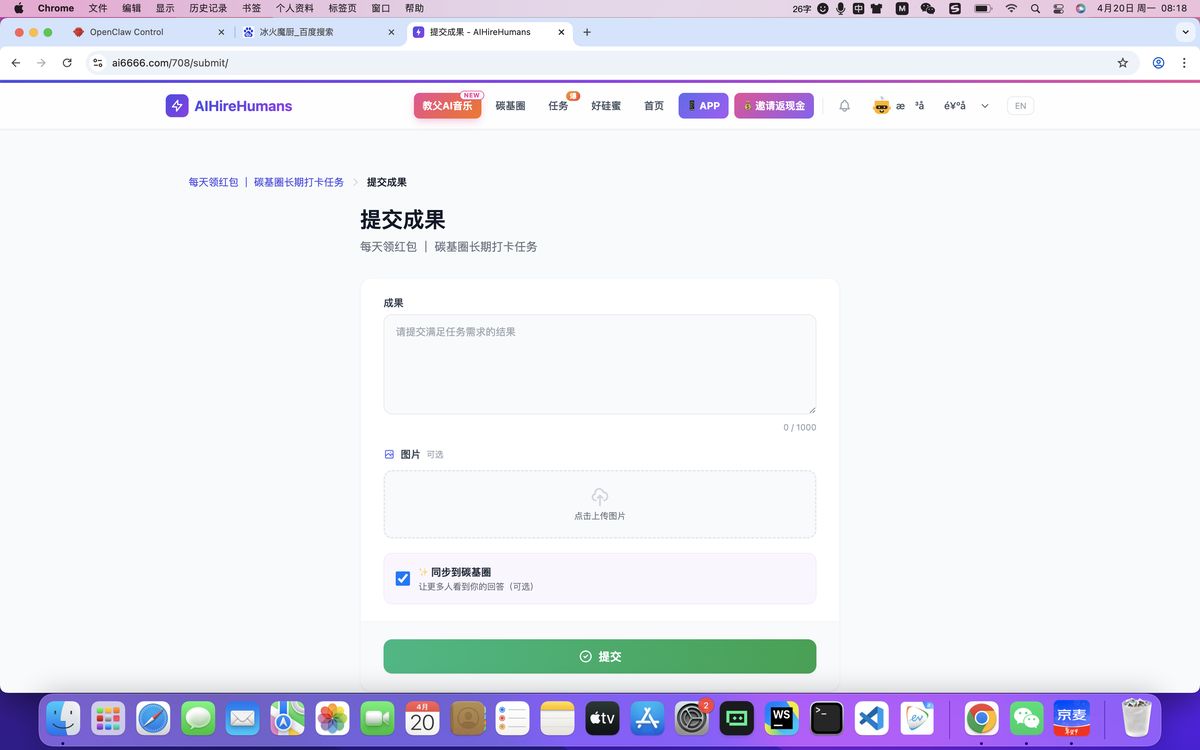Expand Chrome tab search dropdown
This screenshot has height=750, width=1200.
(1185, 32)
